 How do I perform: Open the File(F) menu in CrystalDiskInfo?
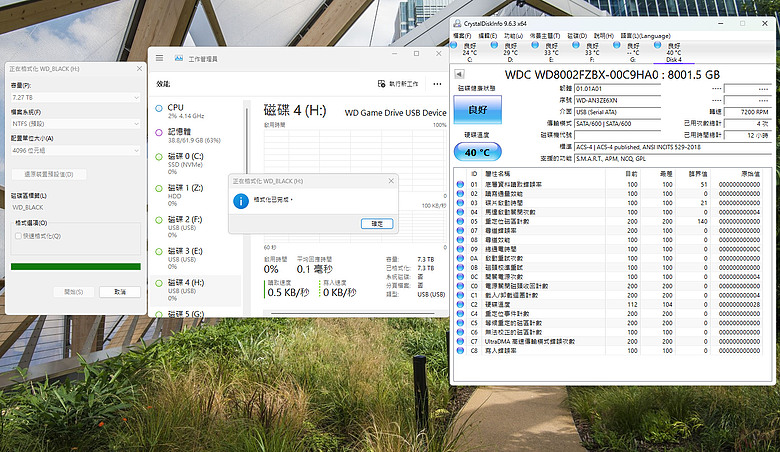tap(462, 36)
